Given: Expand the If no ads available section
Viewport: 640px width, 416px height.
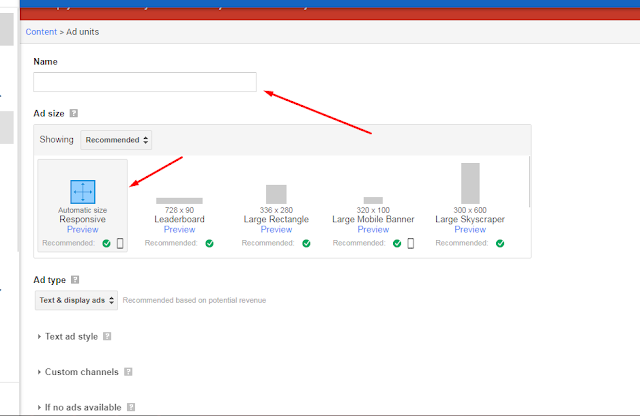Looking at the screenshot, I should click(x=79, y=407).
